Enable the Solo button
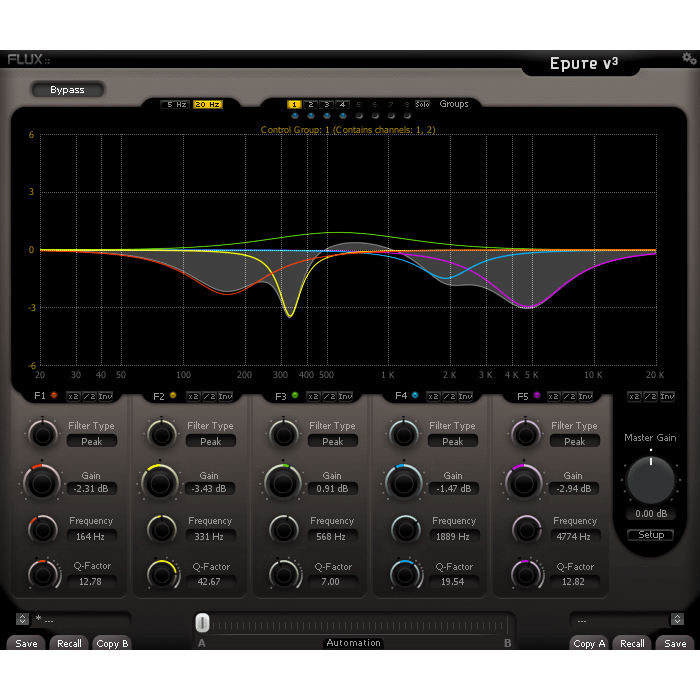Screen dimensions: 700x700 422,104
